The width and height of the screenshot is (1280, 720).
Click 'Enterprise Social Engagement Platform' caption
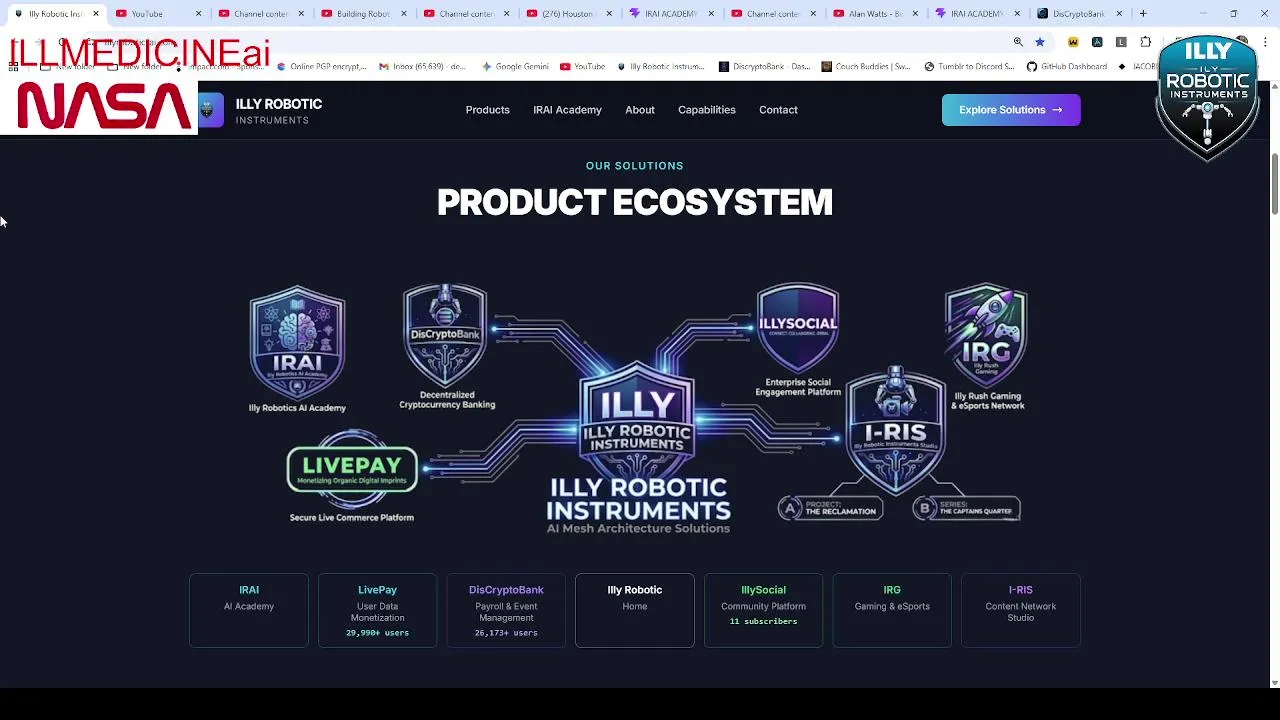798,388
